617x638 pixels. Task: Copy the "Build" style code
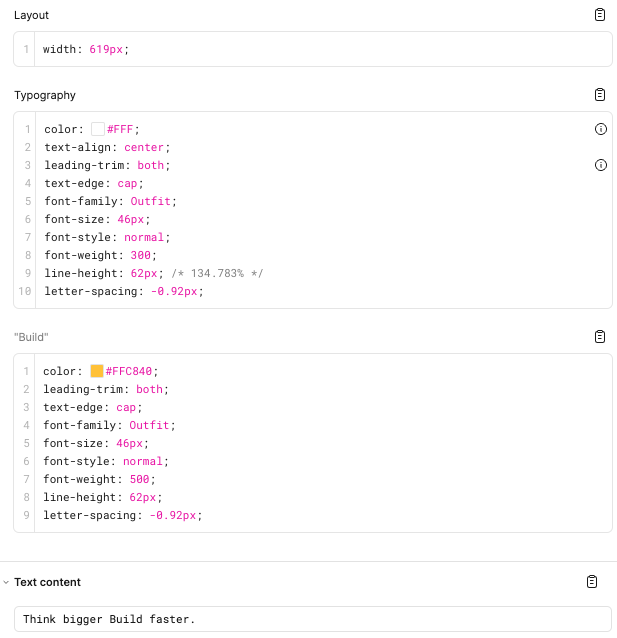600,337
